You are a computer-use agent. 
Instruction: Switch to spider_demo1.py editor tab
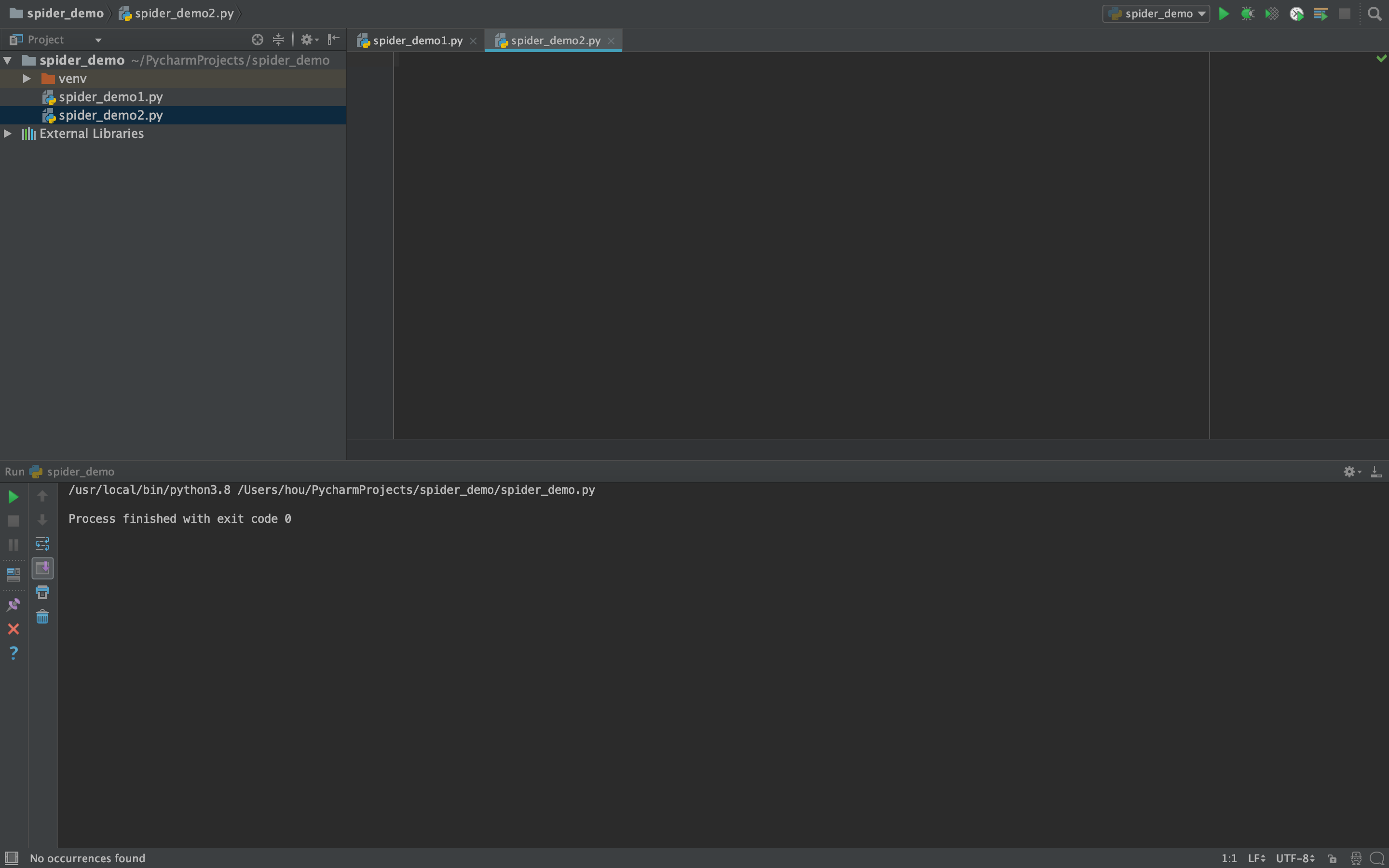coord(417,41)
